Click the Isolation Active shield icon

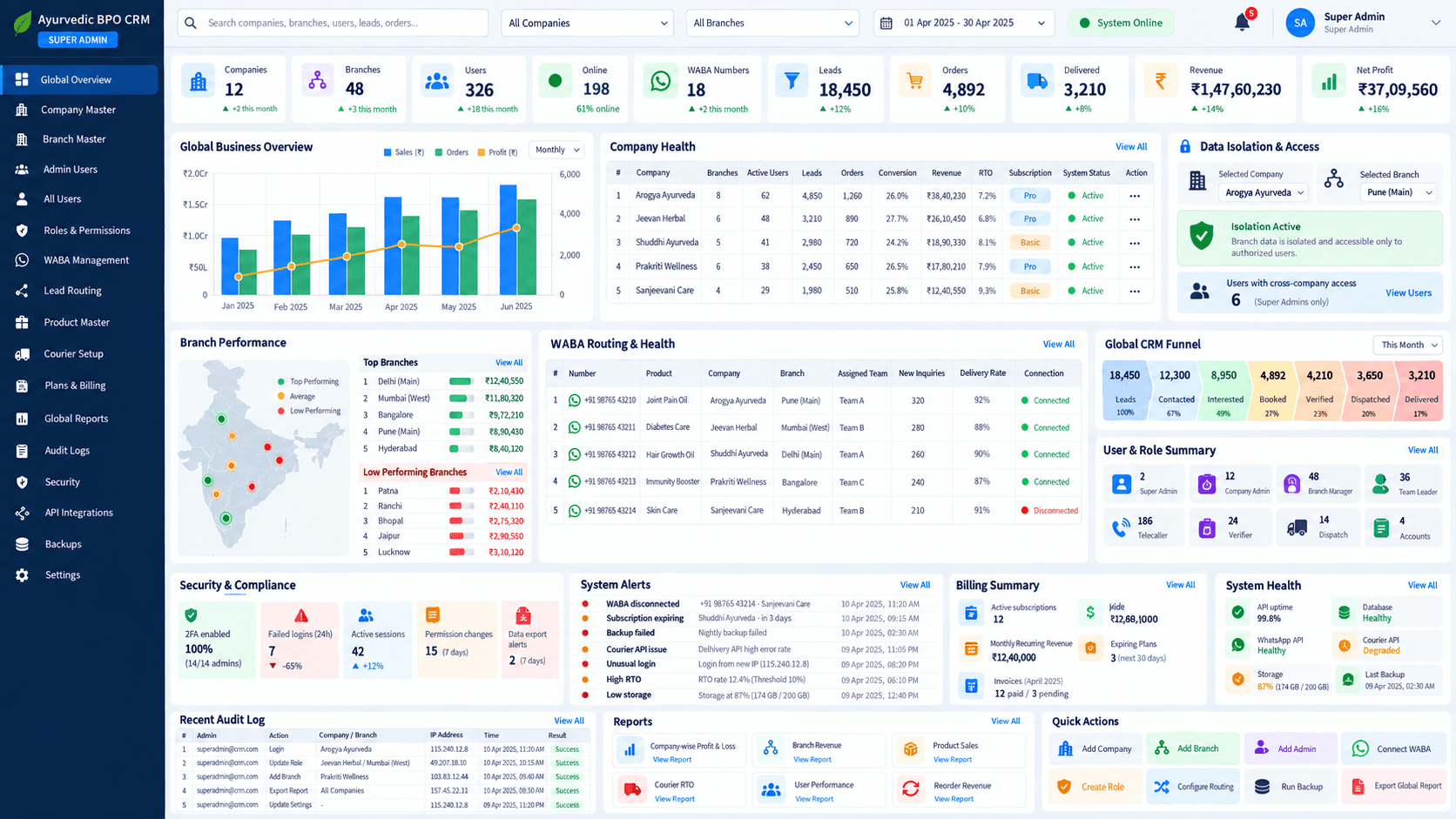[1202, 236]
